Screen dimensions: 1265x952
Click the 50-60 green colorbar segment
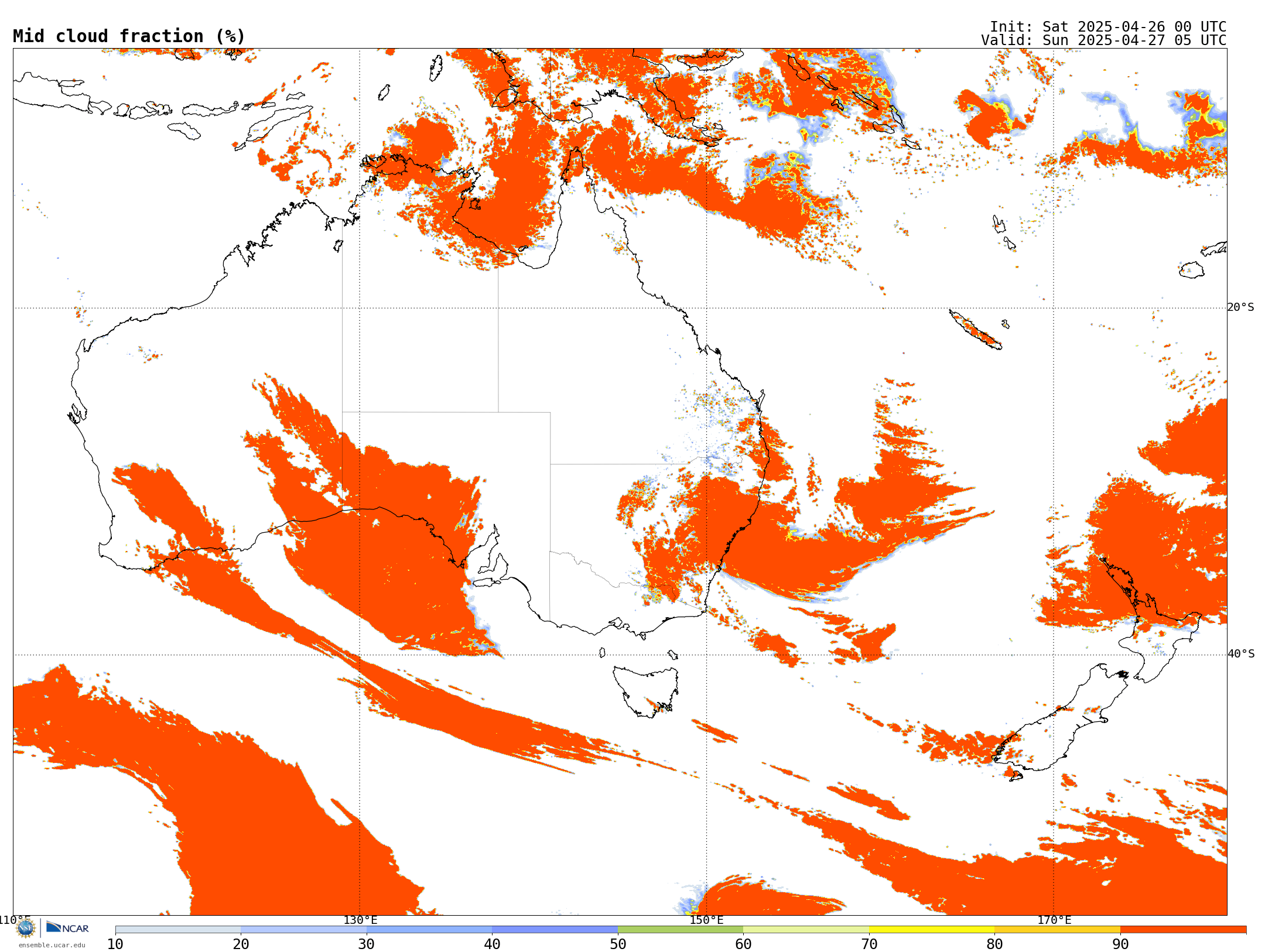tap(681, 930)
